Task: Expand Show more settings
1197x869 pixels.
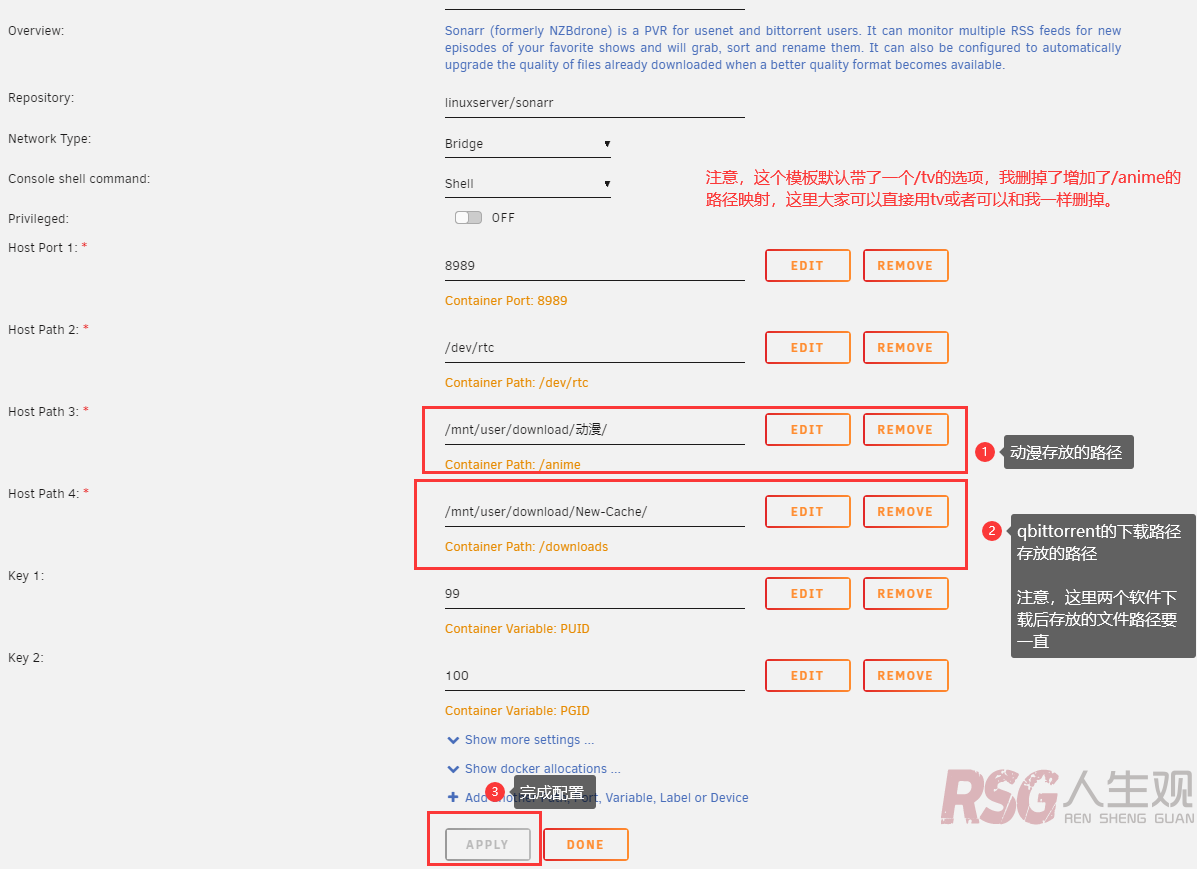Action: (529, 740)
